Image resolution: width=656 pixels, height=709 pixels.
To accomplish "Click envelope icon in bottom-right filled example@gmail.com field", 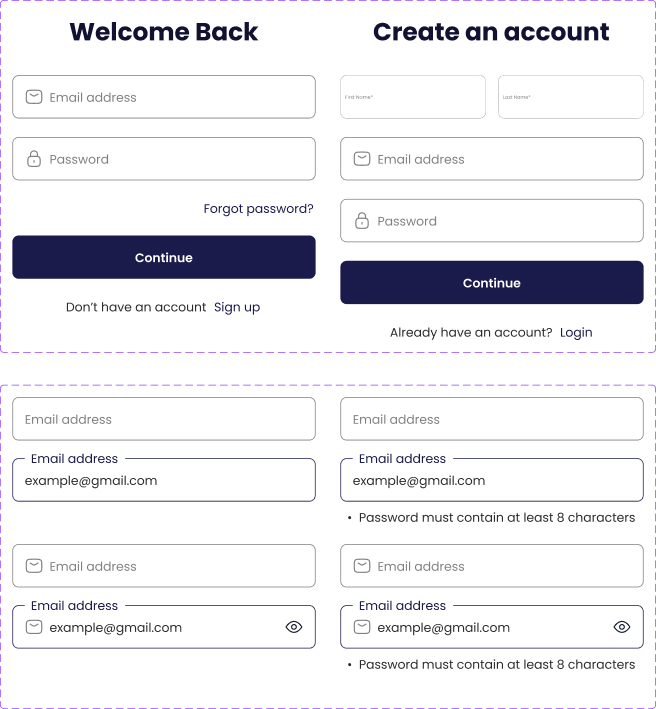I will [362, 627].
